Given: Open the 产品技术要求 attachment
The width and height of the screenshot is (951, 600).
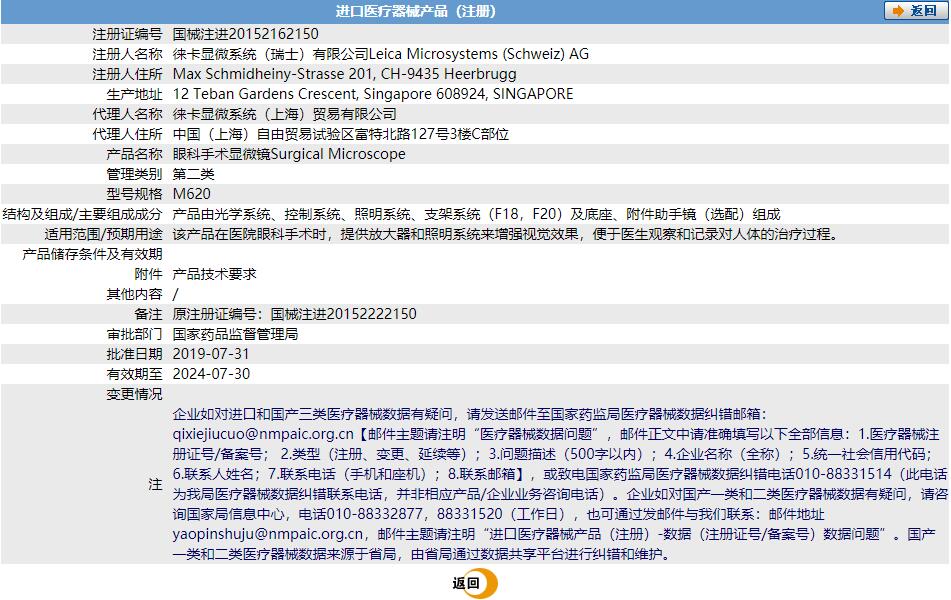Looking at the screenshot, I should [x=215, y=274].
